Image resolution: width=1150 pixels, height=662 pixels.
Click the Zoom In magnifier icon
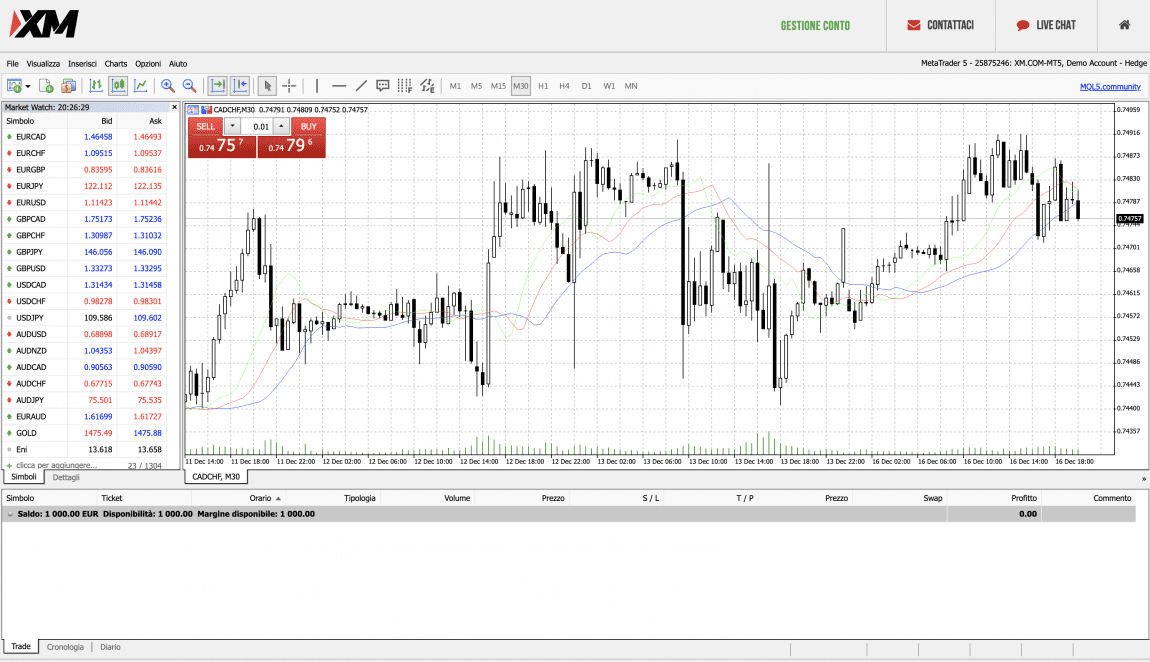(168, 86)
